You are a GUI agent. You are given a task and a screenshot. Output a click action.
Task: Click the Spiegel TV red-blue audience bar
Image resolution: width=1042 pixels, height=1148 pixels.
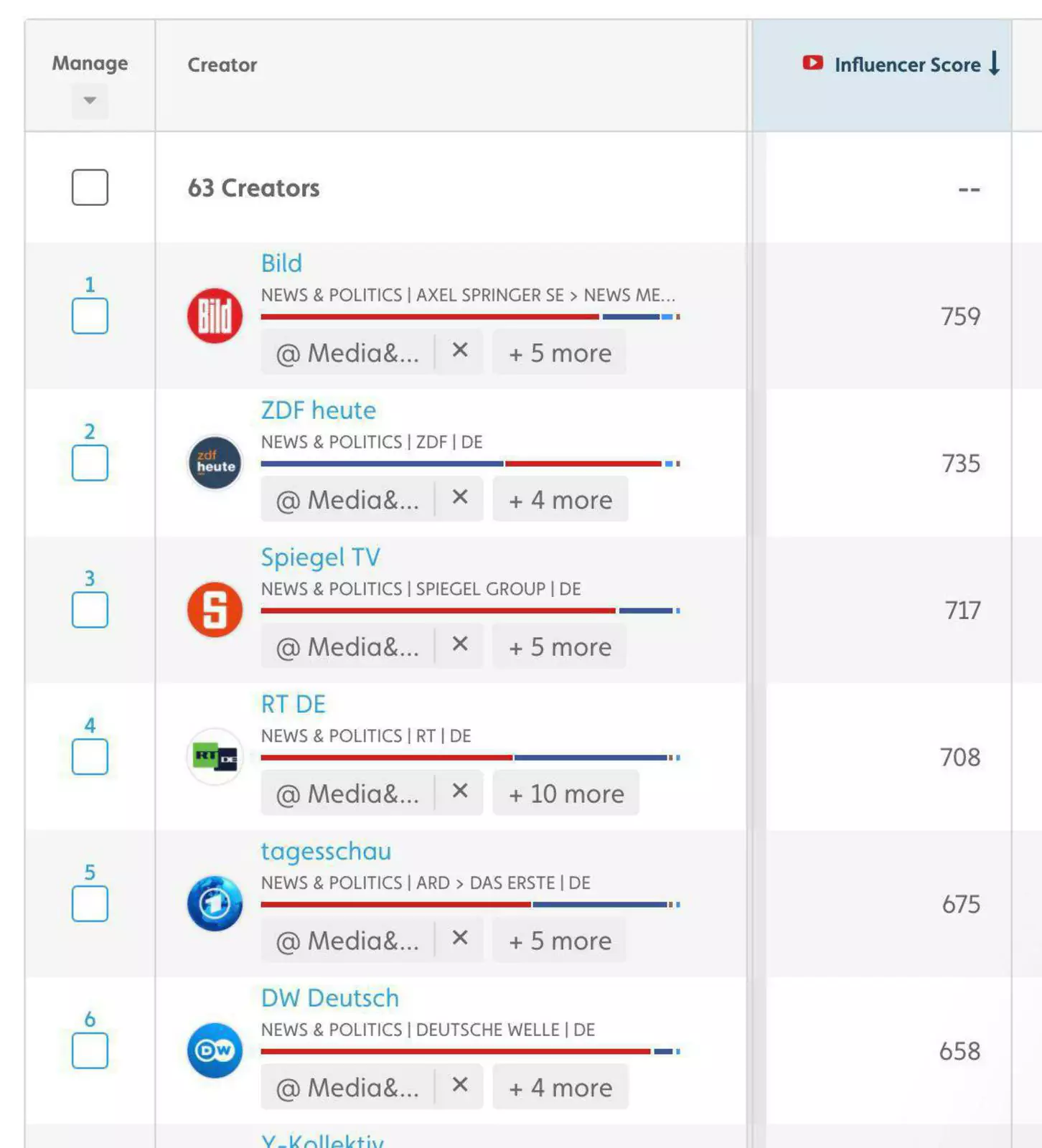(x=470, y=611)
